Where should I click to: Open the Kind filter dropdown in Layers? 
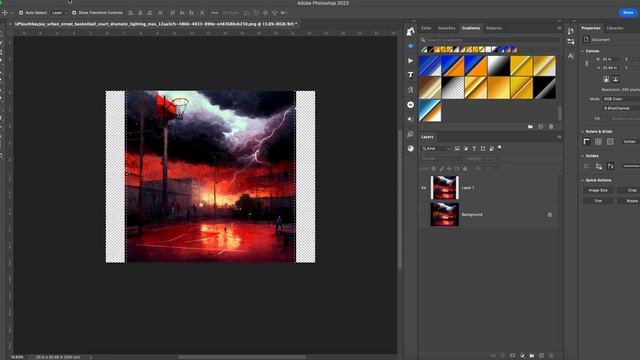(436, 149)
